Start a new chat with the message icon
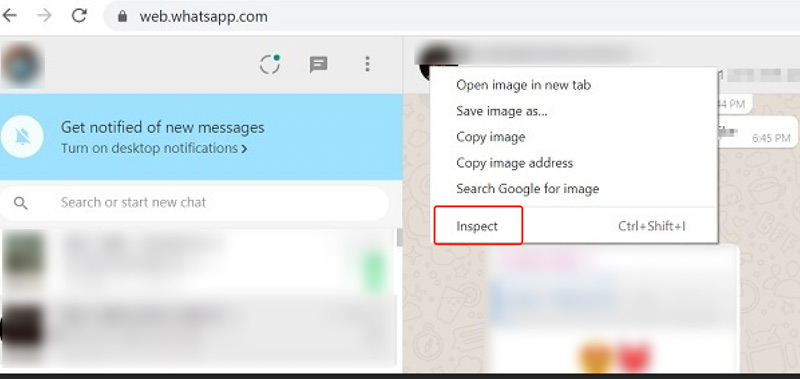The image size is (800, 379). [x=318, y=64]
